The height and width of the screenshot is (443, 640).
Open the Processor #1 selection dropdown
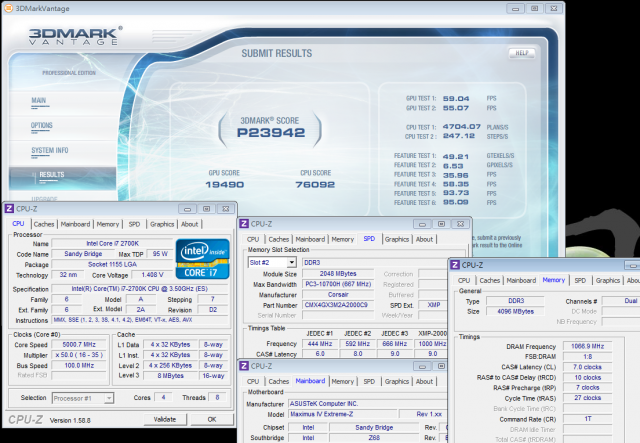tap(83, 398)
